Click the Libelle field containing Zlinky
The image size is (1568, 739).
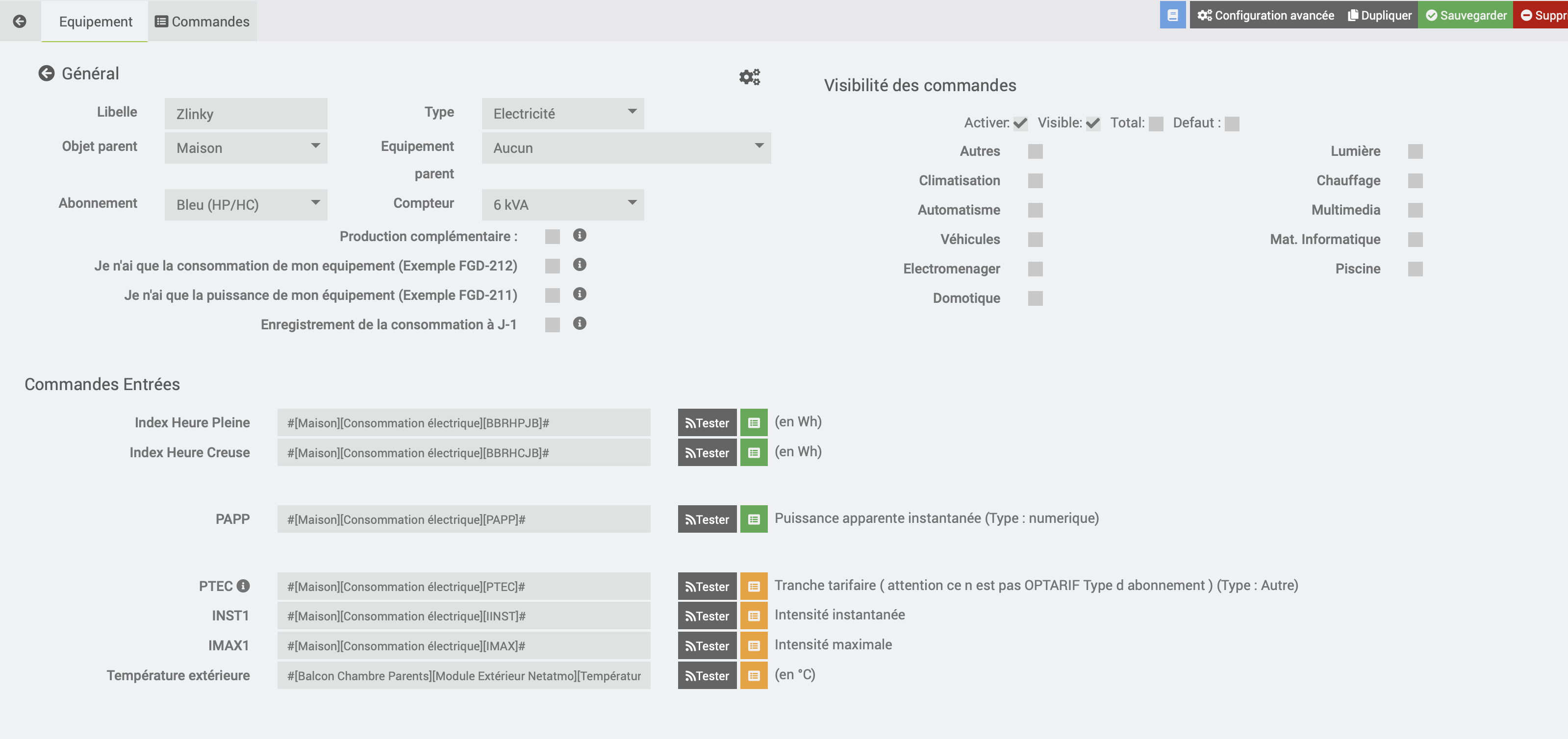click(246, 114)
